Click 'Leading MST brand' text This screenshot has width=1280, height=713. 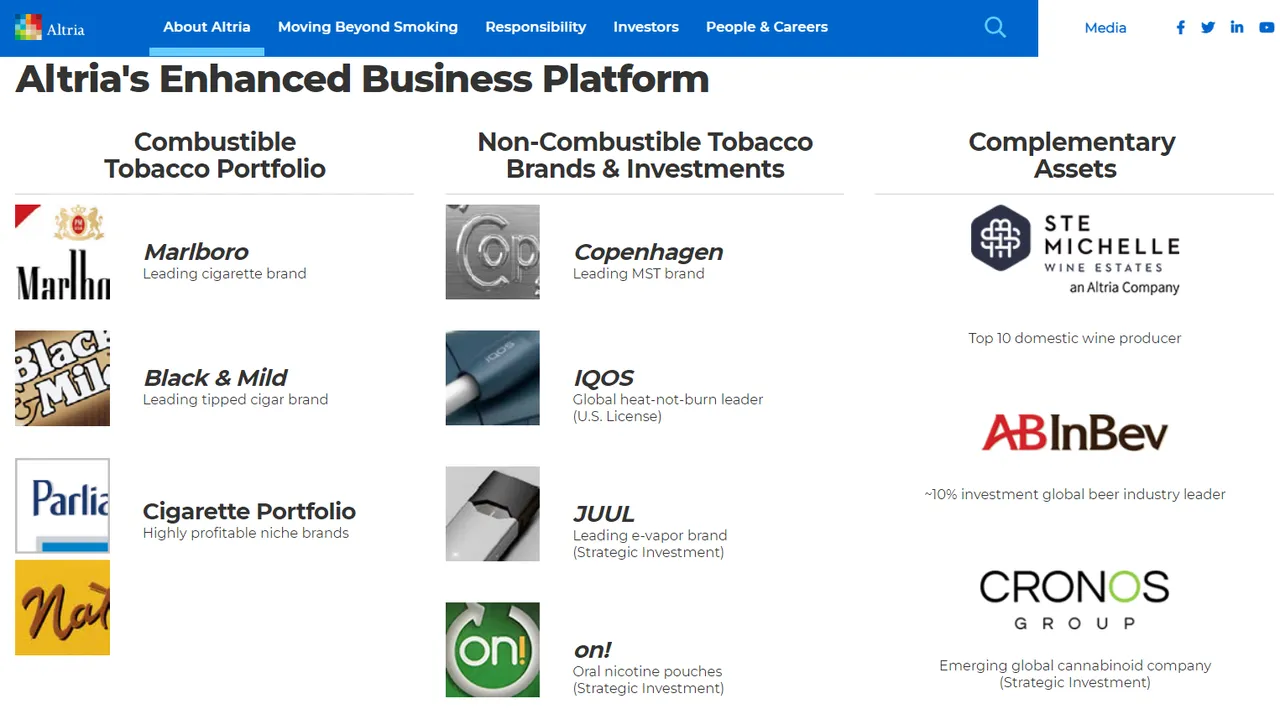[x=639, y=274]
